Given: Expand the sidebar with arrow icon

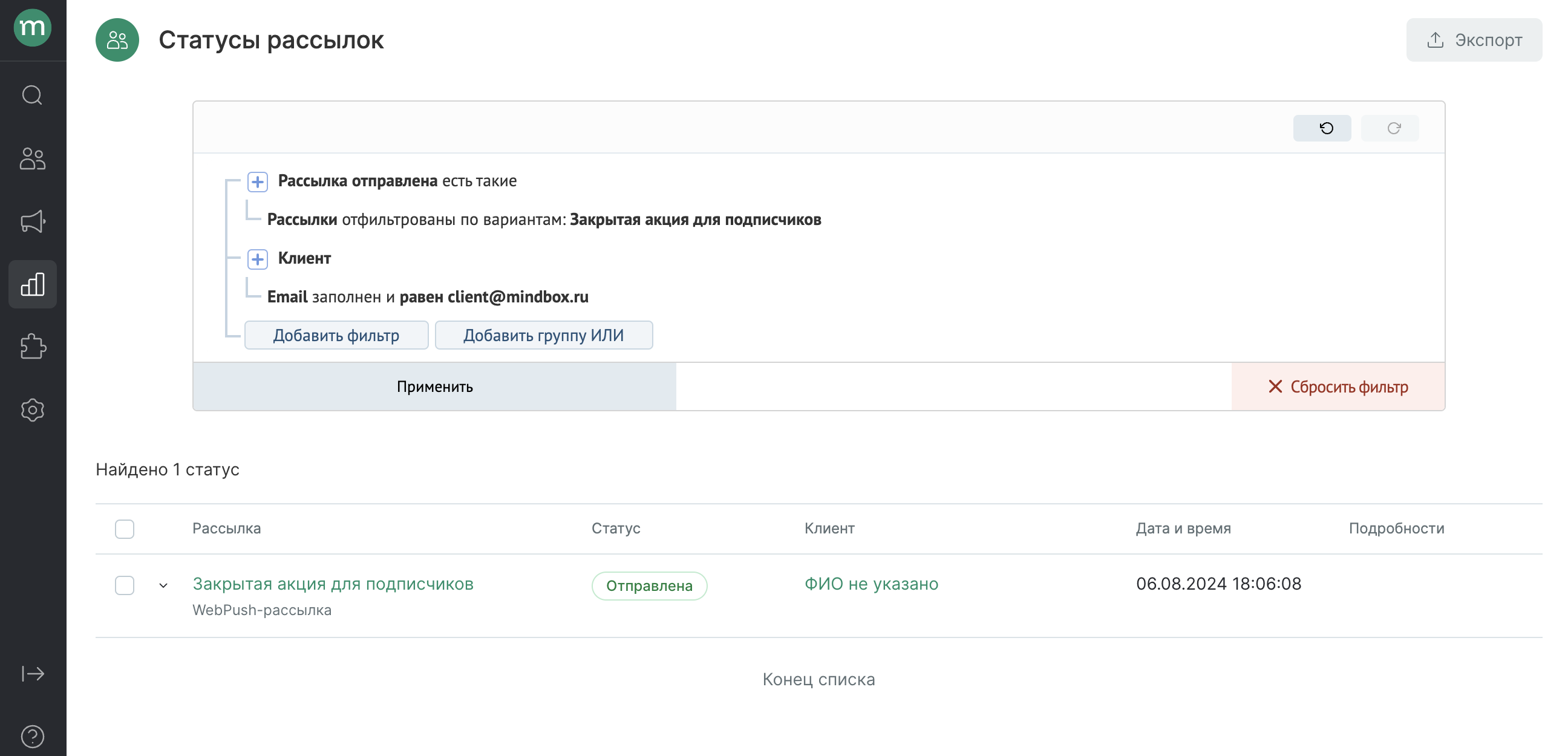Looking at the screenshot, I should point(32,674).
